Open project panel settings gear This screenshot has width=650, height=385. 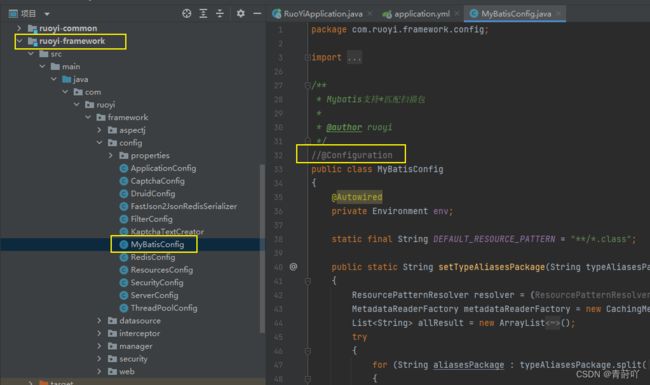tap(240, 14)
